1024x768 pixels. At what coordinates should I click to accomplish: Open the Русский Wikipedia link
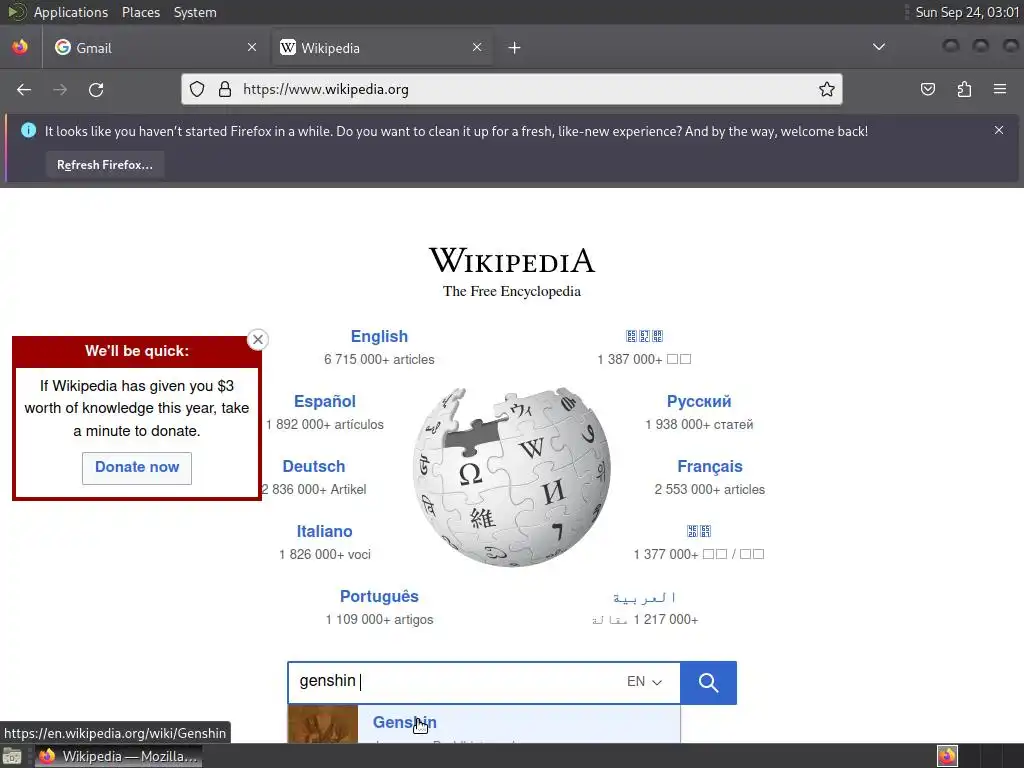click(699, 402)
